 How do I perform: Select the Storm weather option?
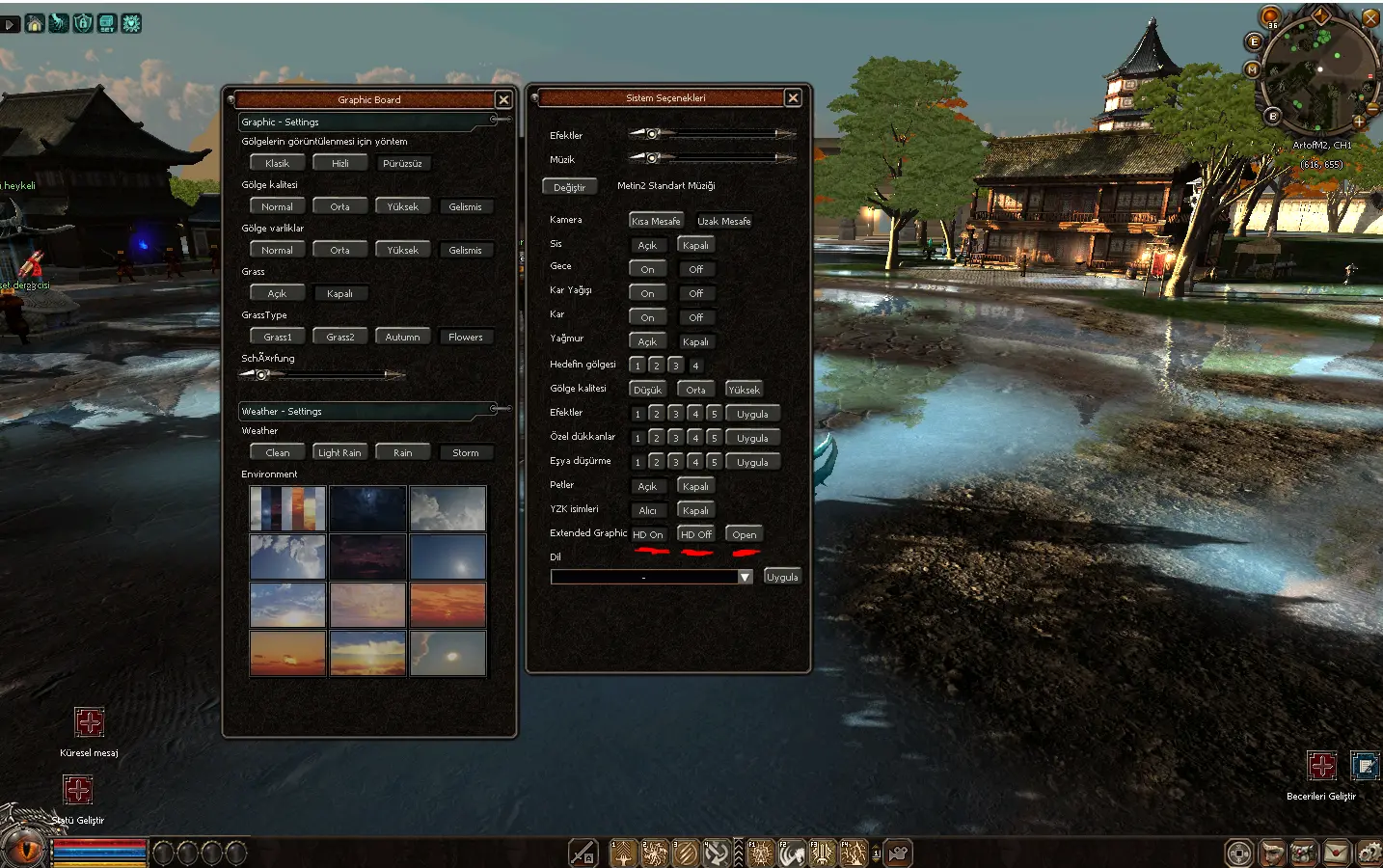tap(465, 452)
